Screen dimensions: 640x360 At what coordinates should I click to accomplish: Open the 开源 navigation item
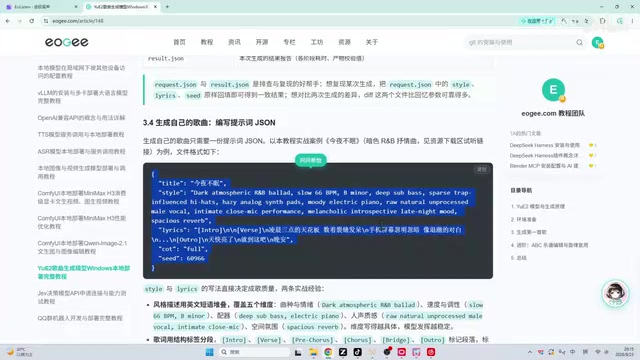tap(262, 42)
